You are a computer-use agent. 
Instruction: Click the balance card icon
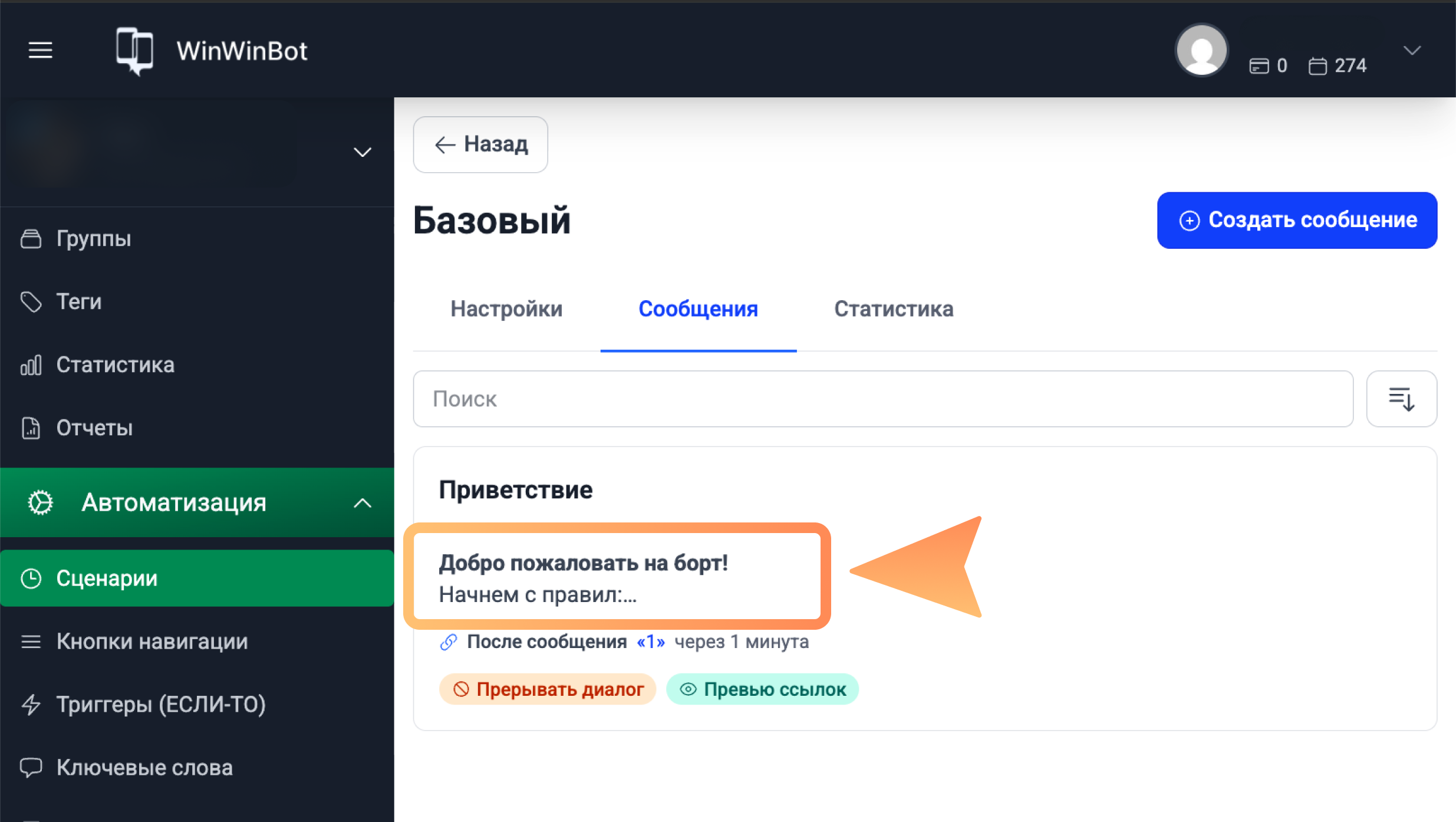(1259, 66)
